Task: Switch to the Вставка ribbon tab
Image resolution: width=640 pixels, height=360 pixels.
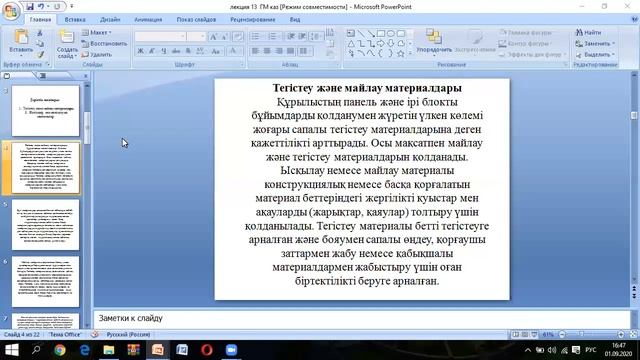Action: tap(75, 20)
